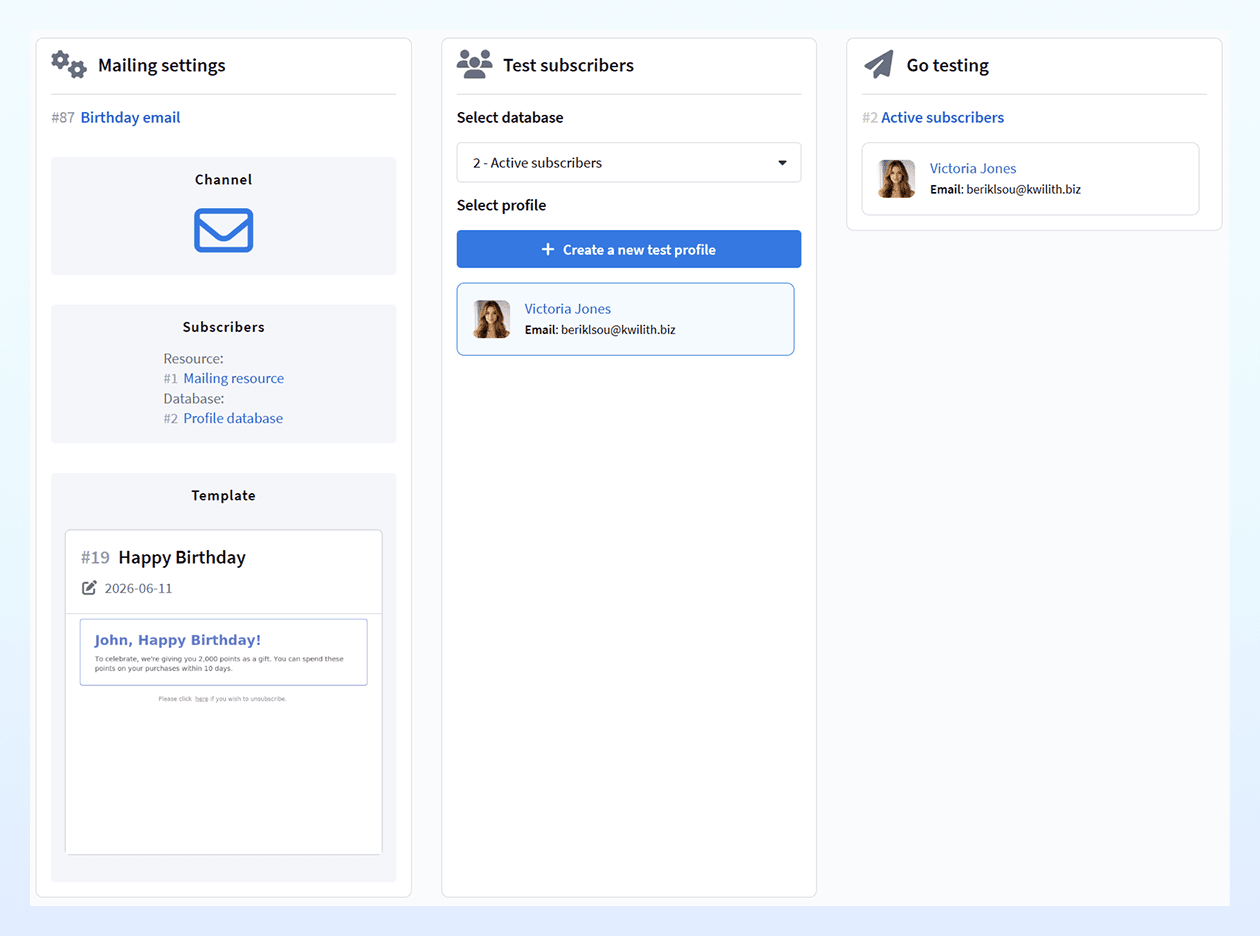Click the '#87' mailing number
The image size is (1260, 936).
pyautogui.click(x=63, y=117)
